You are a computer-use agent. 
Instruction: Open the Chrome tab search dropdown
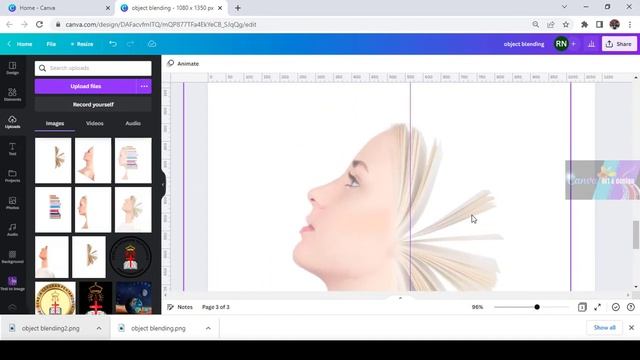point(564,7)
